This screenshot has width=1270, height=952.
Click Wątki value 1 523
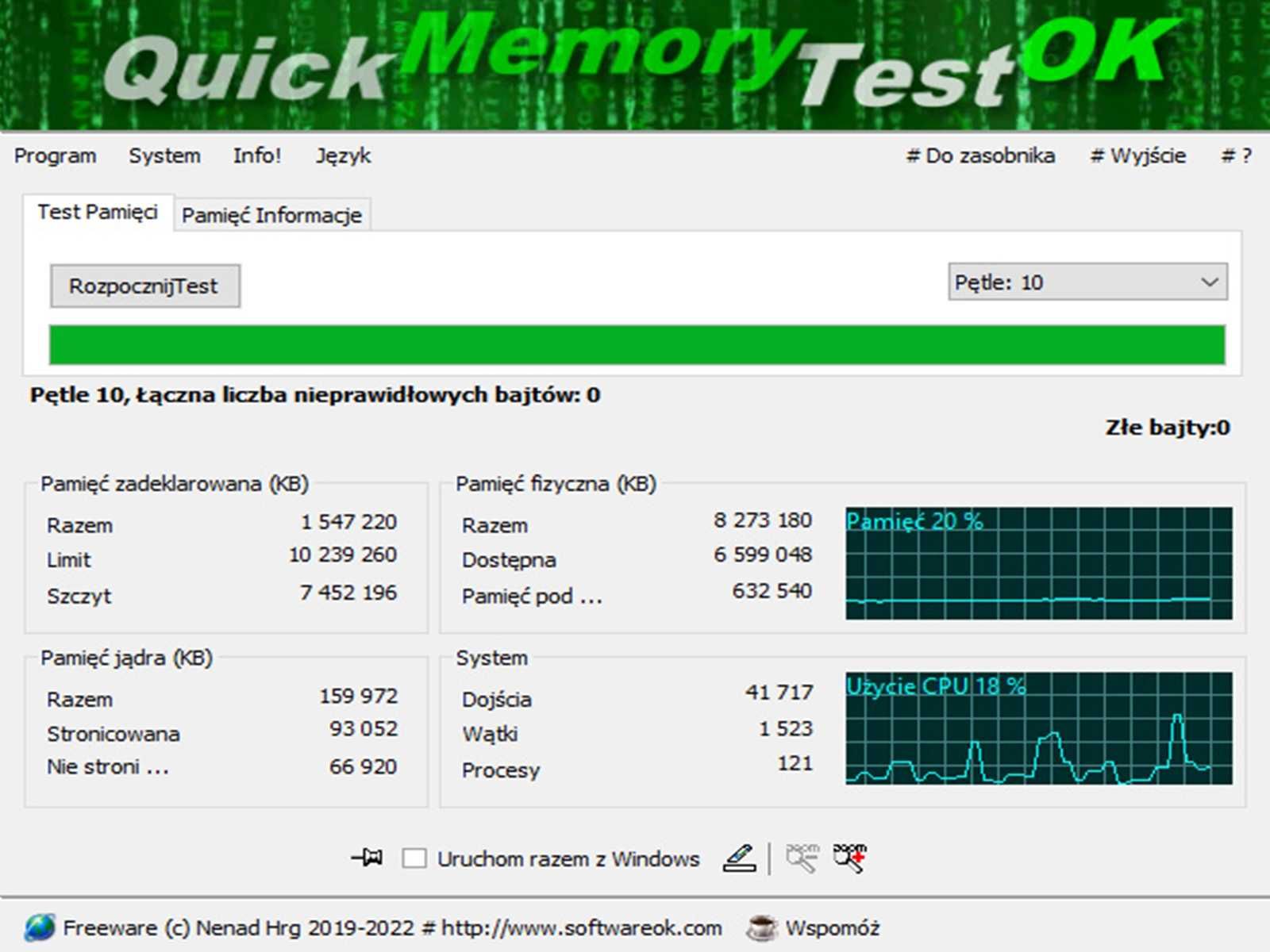point(786,728)
